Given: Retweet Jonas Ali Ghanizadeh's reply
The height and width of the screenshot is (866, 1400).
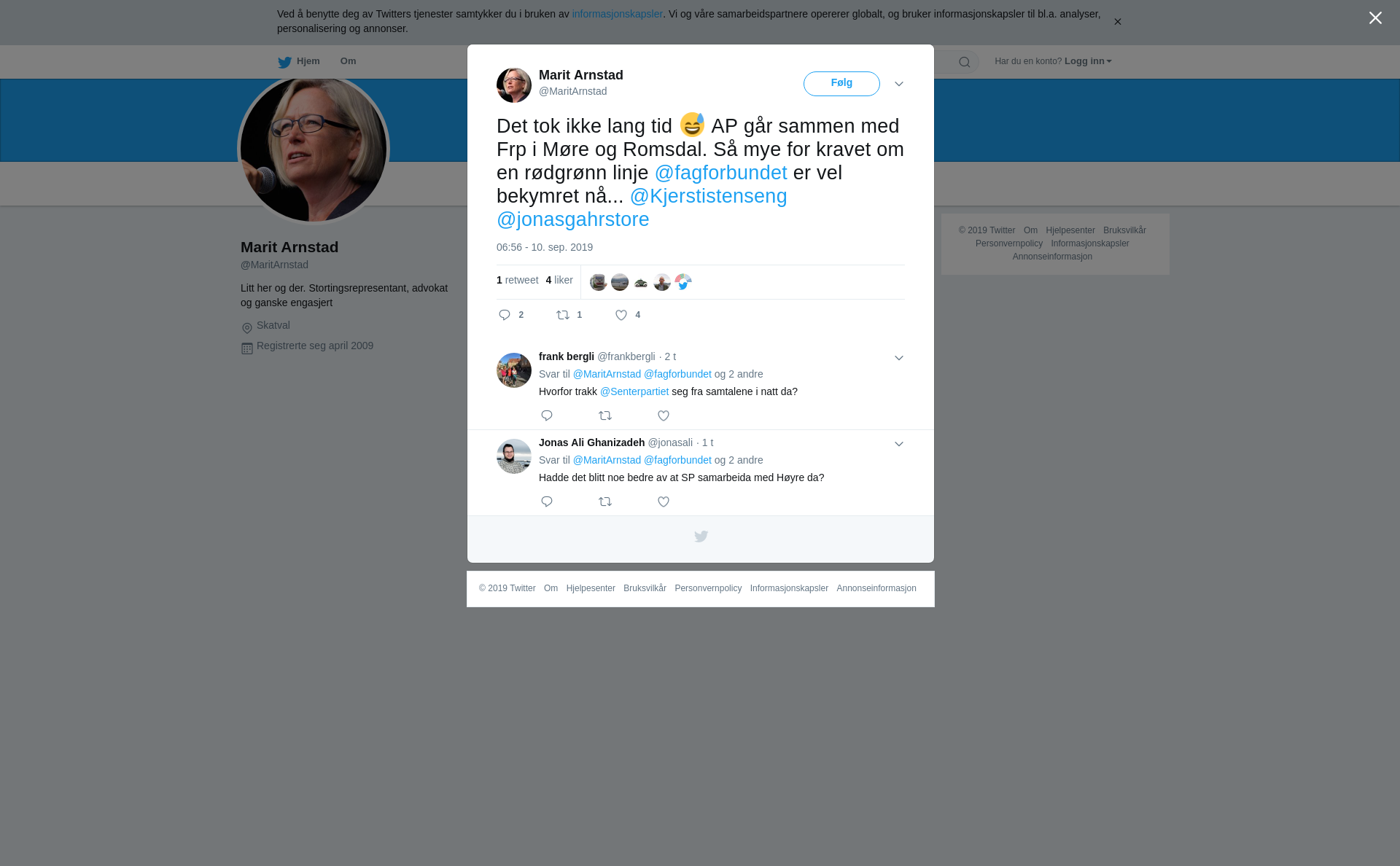Looking at the screenshot, I should click(605, 502).
